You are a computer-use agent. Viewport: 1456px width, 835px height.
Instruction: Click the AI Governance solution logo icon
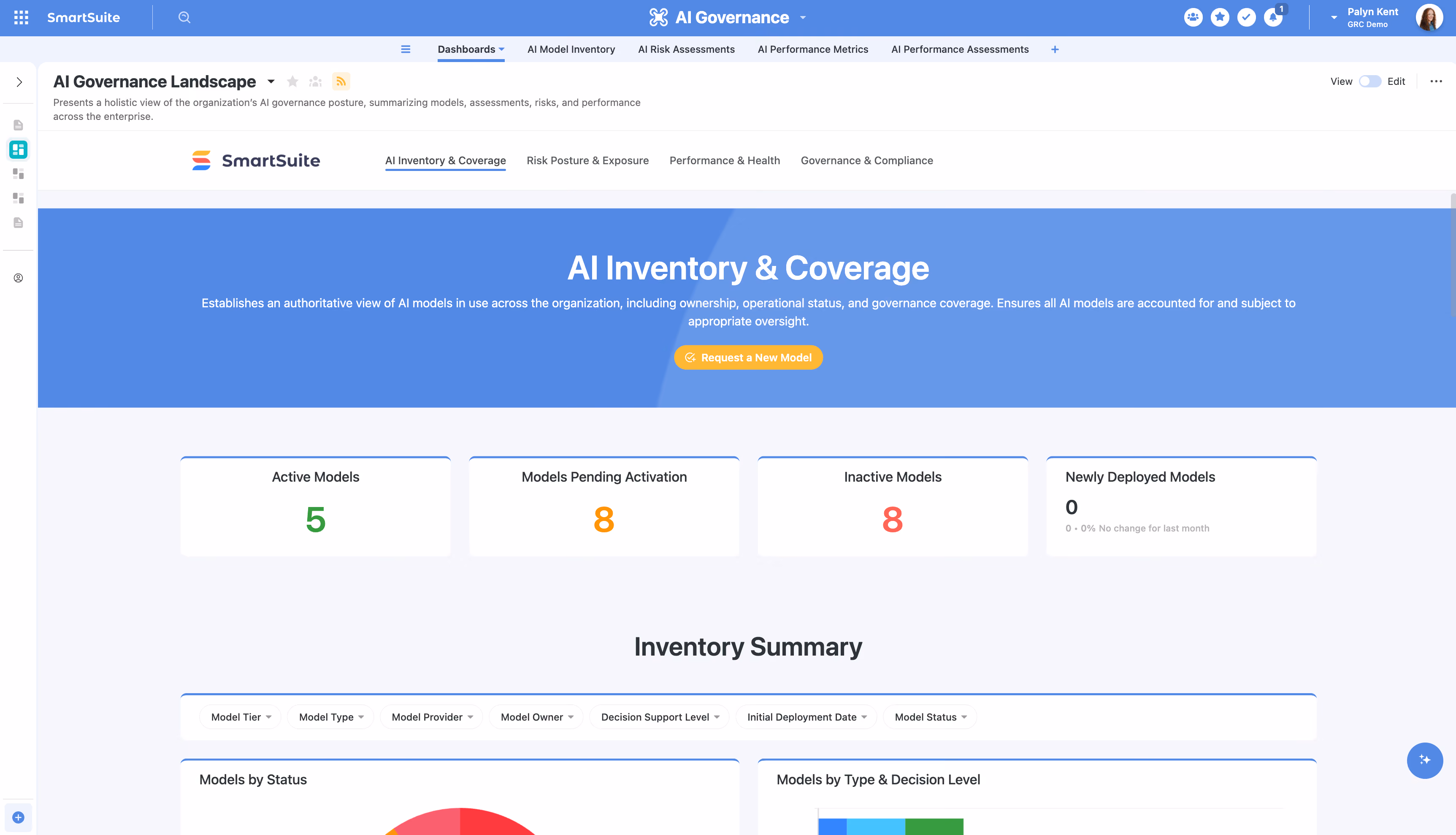659,17
